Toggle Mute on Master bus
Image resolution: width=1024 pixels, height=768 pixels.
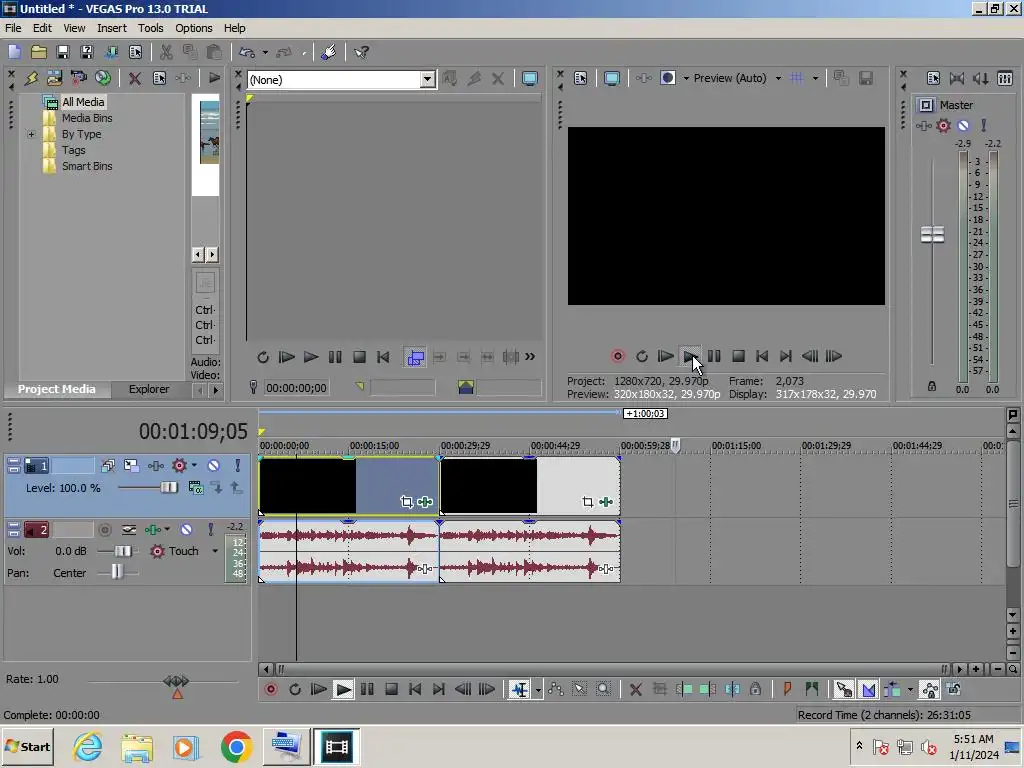963,125
